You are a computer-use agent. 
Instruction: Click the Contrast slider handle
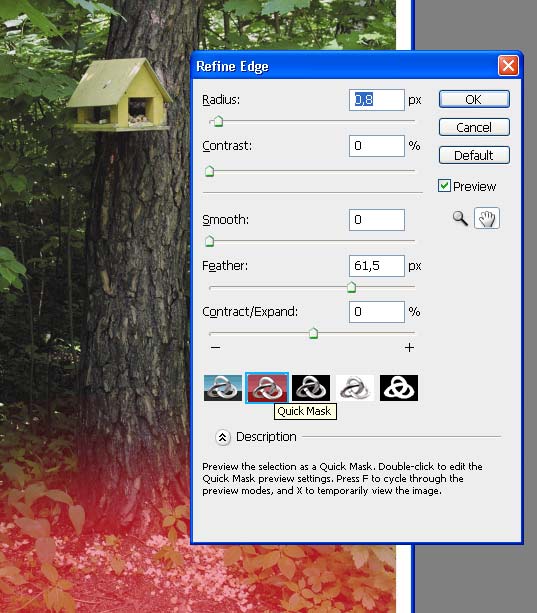pos(209,171)
